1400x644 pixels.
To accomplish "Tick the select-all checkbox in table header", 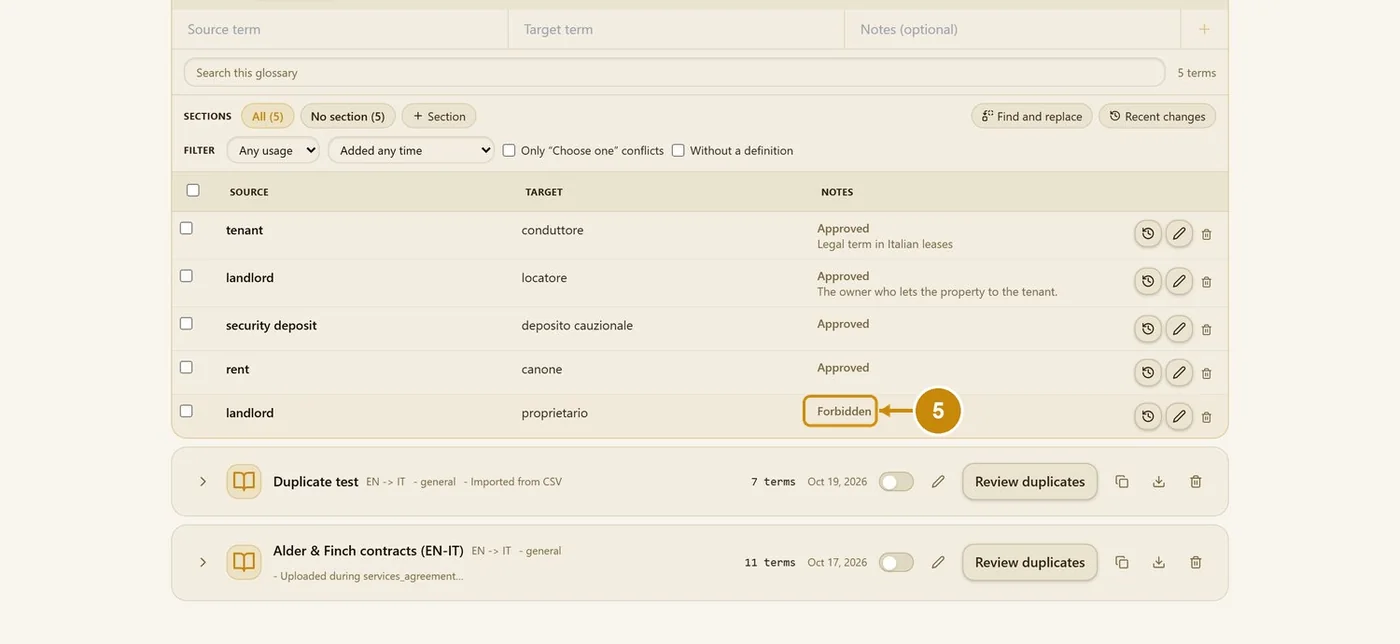I will [x=193, y=190].
